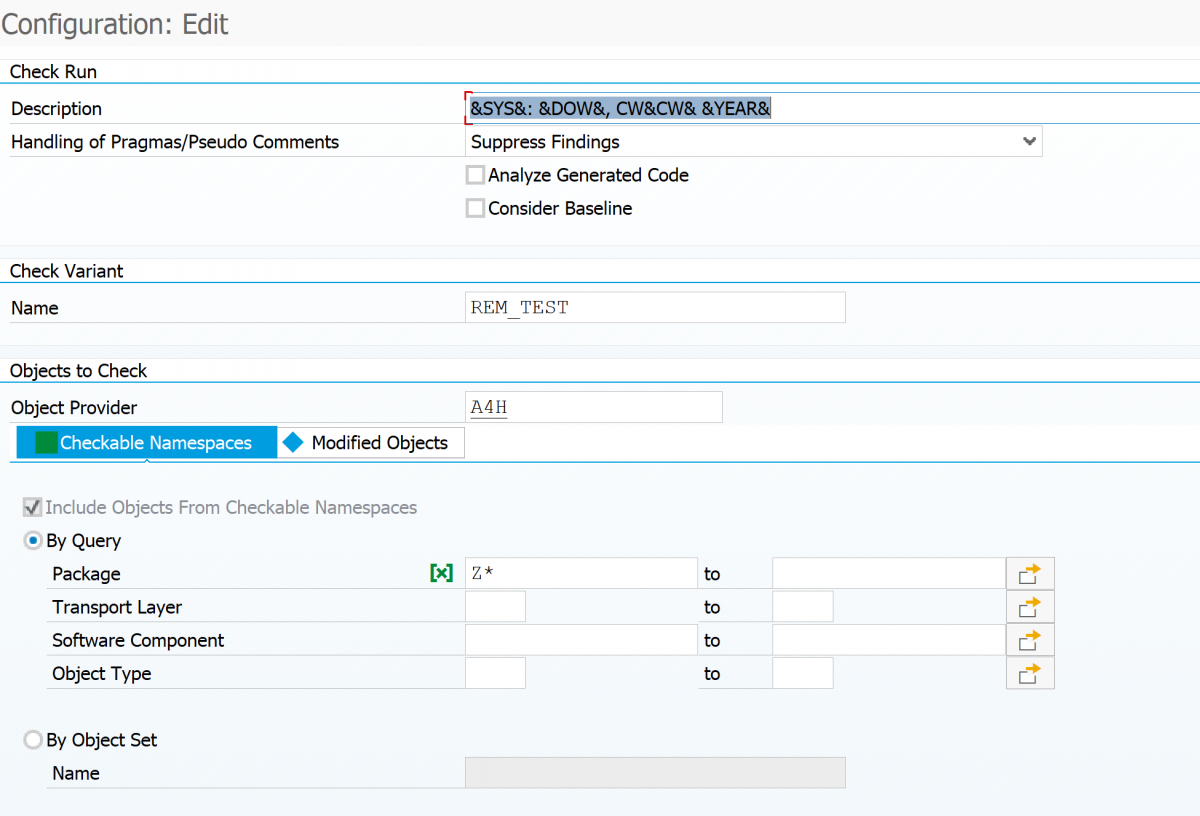1200x816 pixels.
Task: Click the green selection option icon beside Package
Action: [441, 574]
